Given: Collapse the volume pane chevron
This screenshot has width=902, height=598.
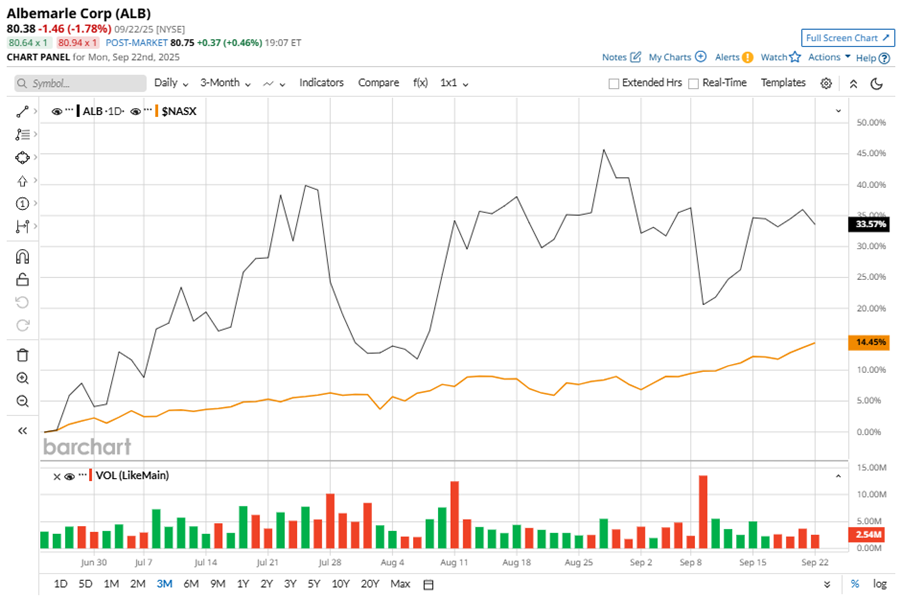Looking at the screenshot, I should point(838,476).
